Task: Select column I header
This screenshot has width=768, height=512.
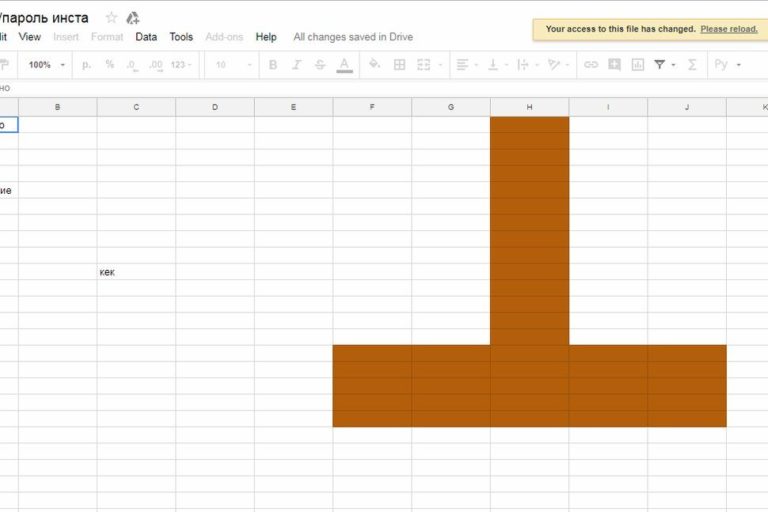Action: pyautogui.click(x=608, y=107)
